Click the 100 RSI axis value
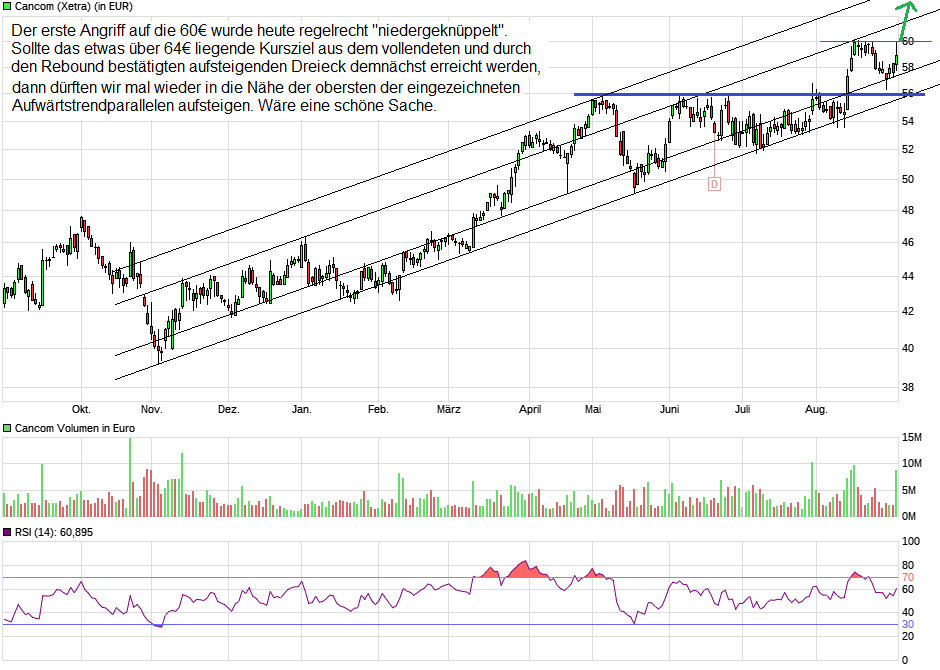The image size is (940, 670). [911, 541]
